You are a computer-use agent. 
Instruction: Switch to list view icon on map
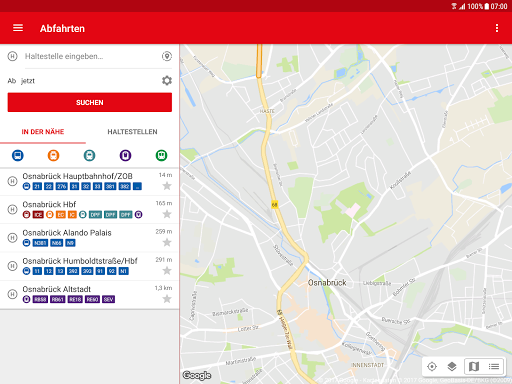[494, 367]
